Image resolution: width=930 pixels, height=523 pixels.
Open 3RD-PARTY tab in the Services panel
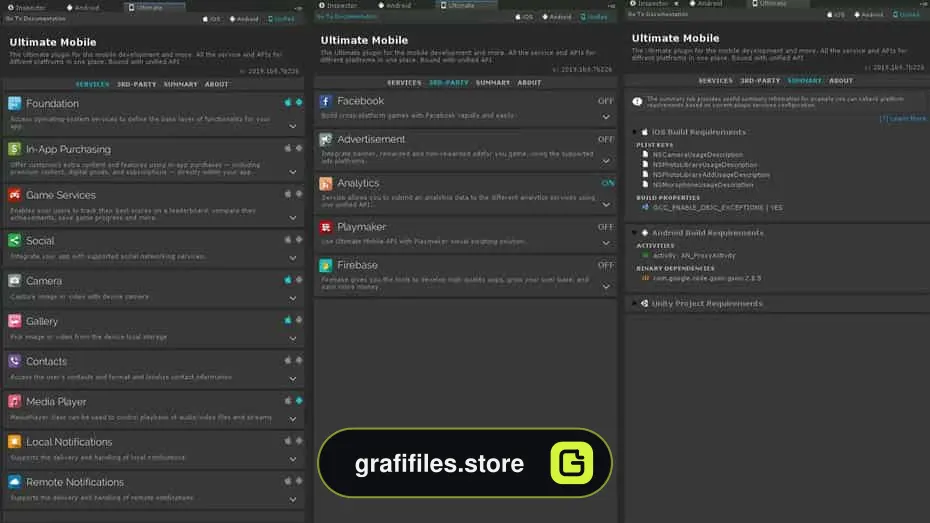[x=136, y=85]
